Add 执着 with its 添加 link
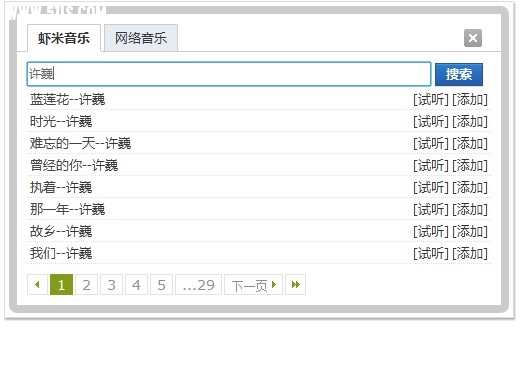 [x=470, y=188]
